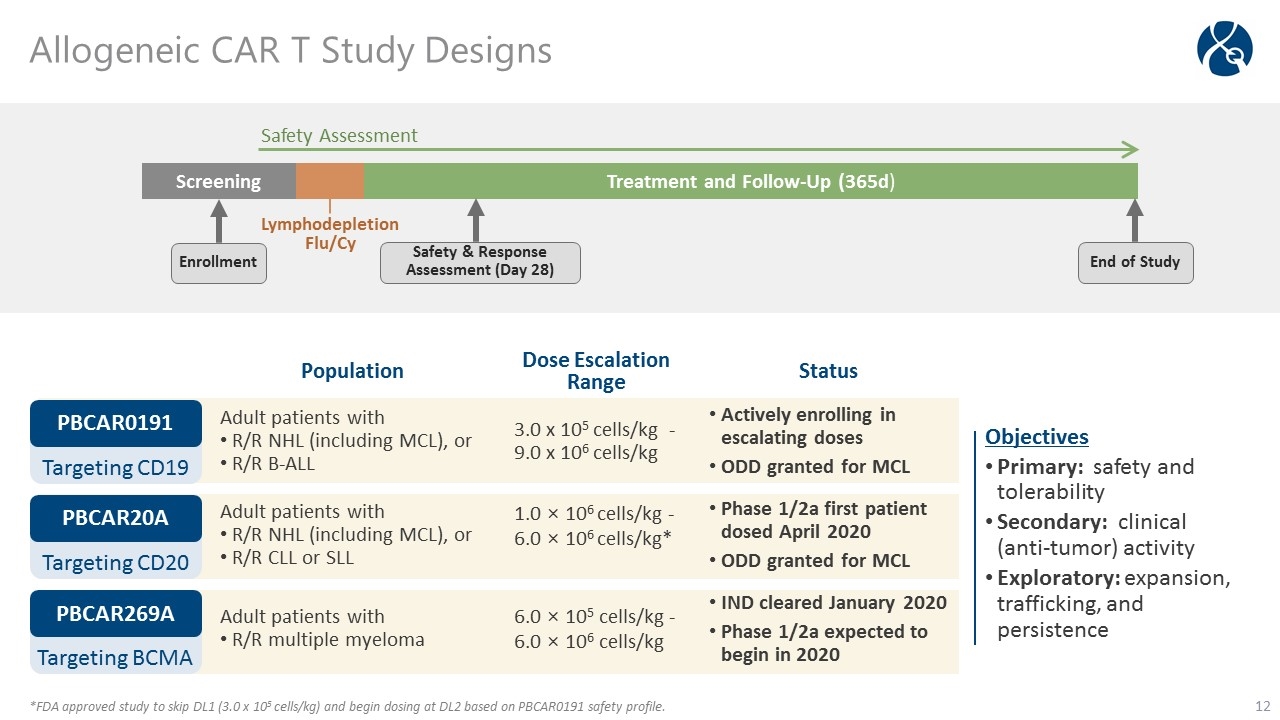Click IND cleared January 2020
Screen dimensions: 1280x720
[827, 603]
